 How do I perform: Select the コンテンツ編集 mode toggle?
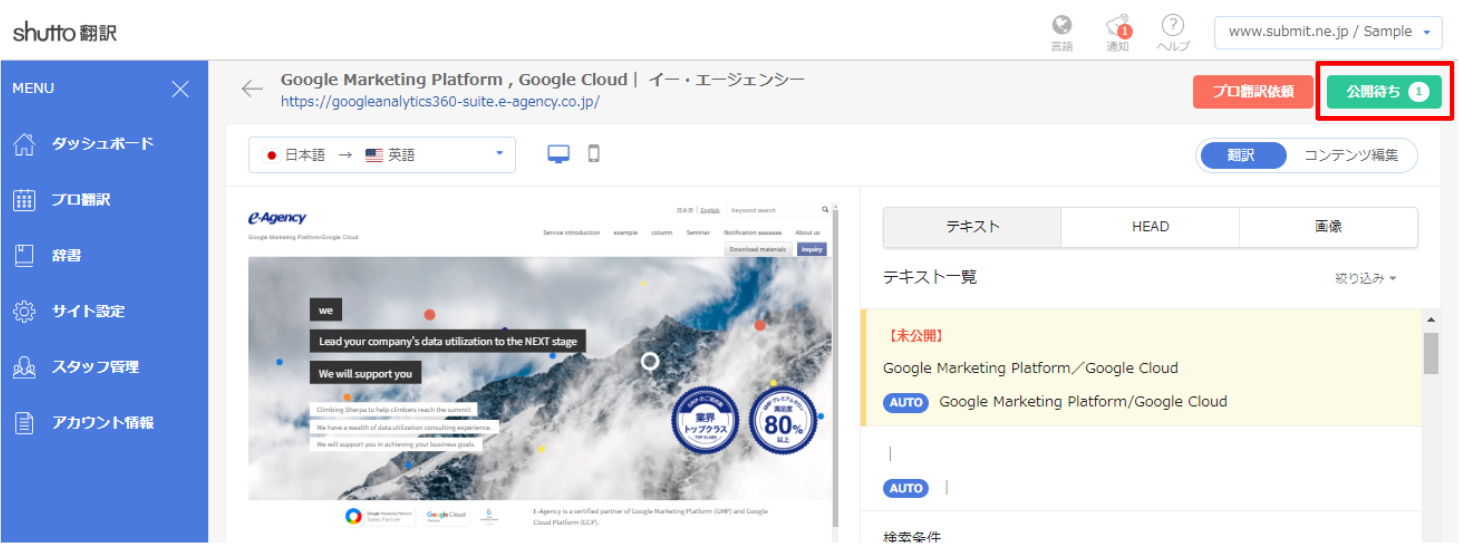(1351, 155)
